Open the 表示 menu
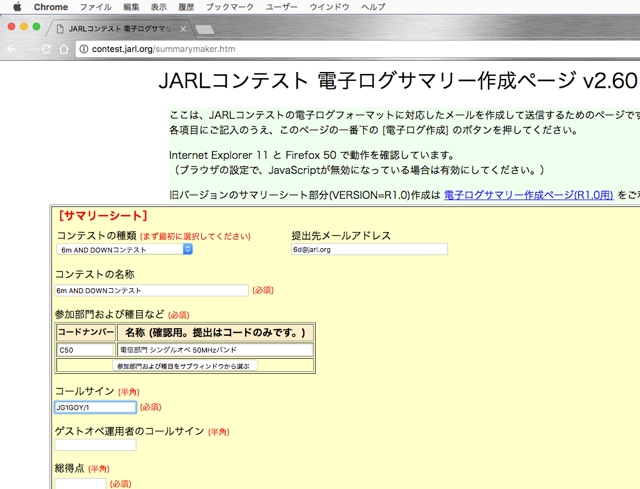 pyautogui.click(x=159, y=7)
